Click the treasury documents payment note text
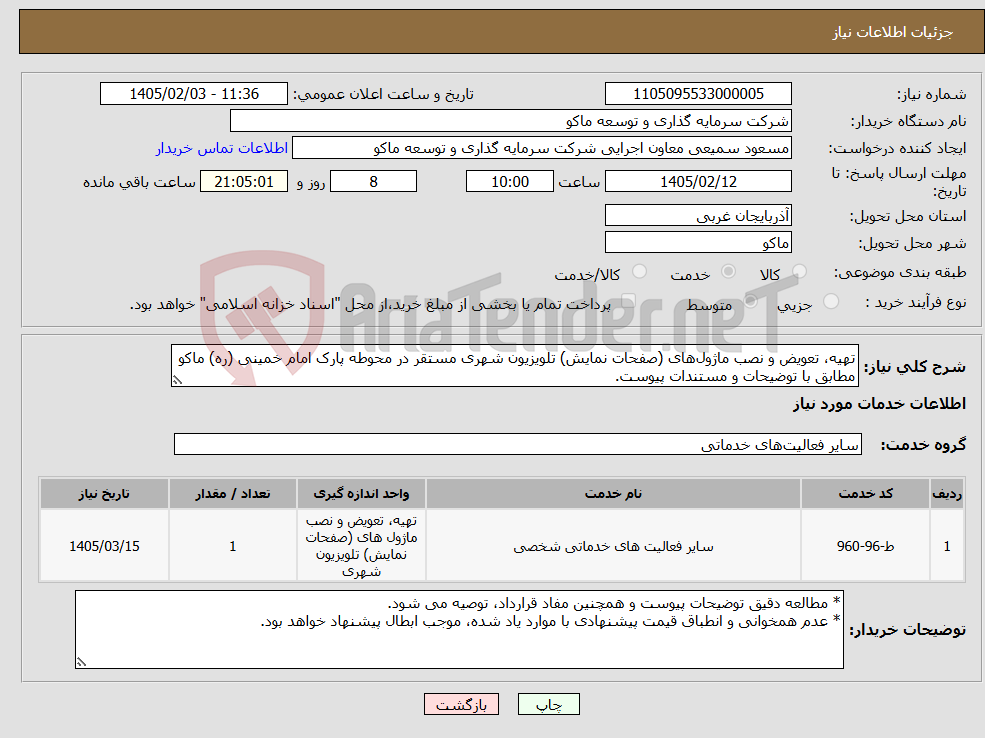985x738 pixels. point(370,305)
